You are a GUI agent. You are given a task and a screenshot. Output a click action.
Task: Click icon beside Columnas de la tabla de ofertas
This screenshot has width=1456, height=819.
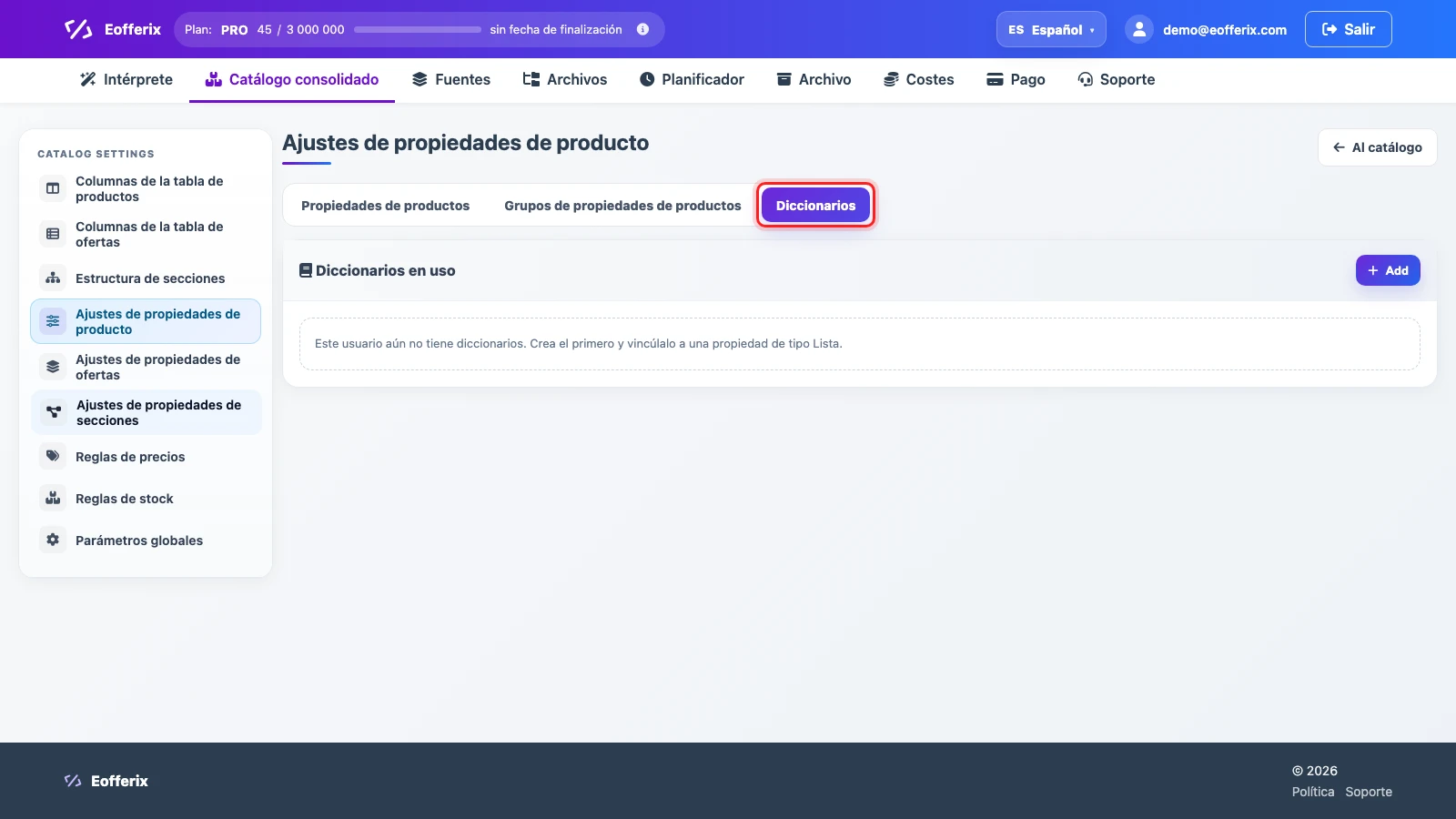tap(53, 234)
